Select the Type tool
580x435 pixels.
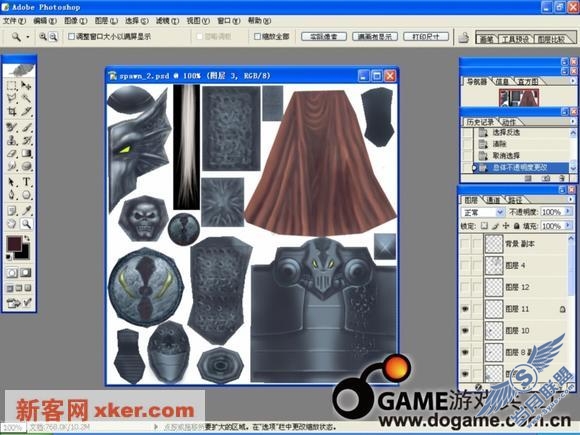tap(26, 182)
